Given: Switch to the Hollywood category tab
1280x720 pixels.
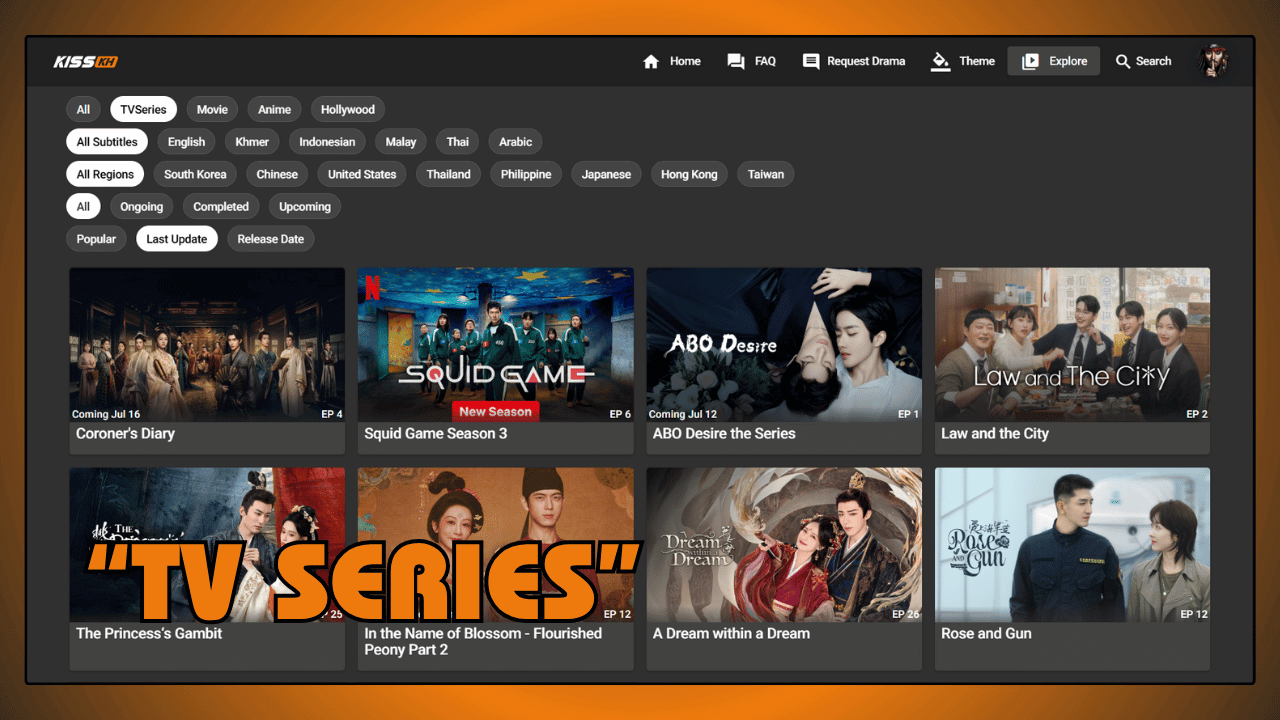Looking at the screenshot, I should (x=347, y=109).
